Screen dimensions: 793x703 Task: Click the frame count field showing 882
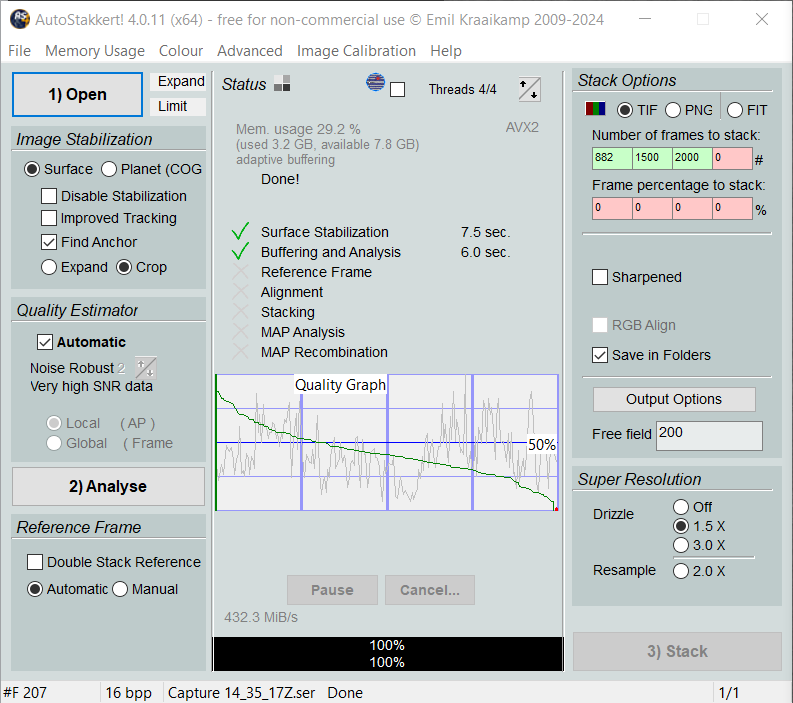tap(612, 158)
